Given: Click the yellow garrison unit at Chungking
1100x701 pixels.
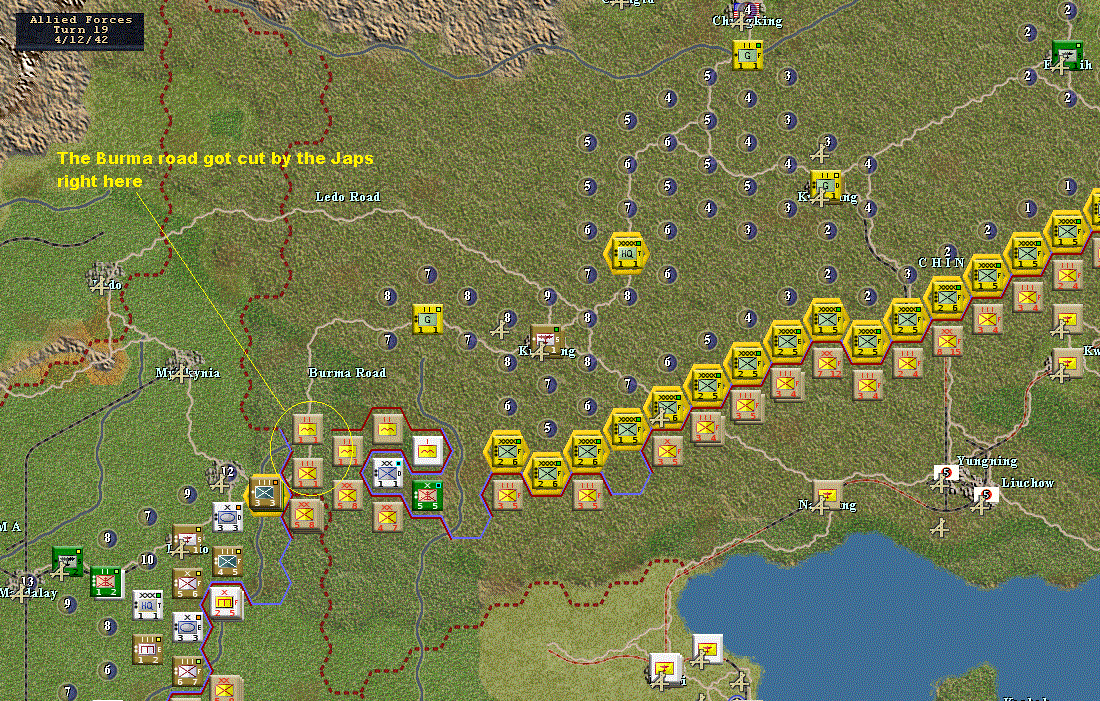Looking at the screenshot, I should (x=748, y=55).
